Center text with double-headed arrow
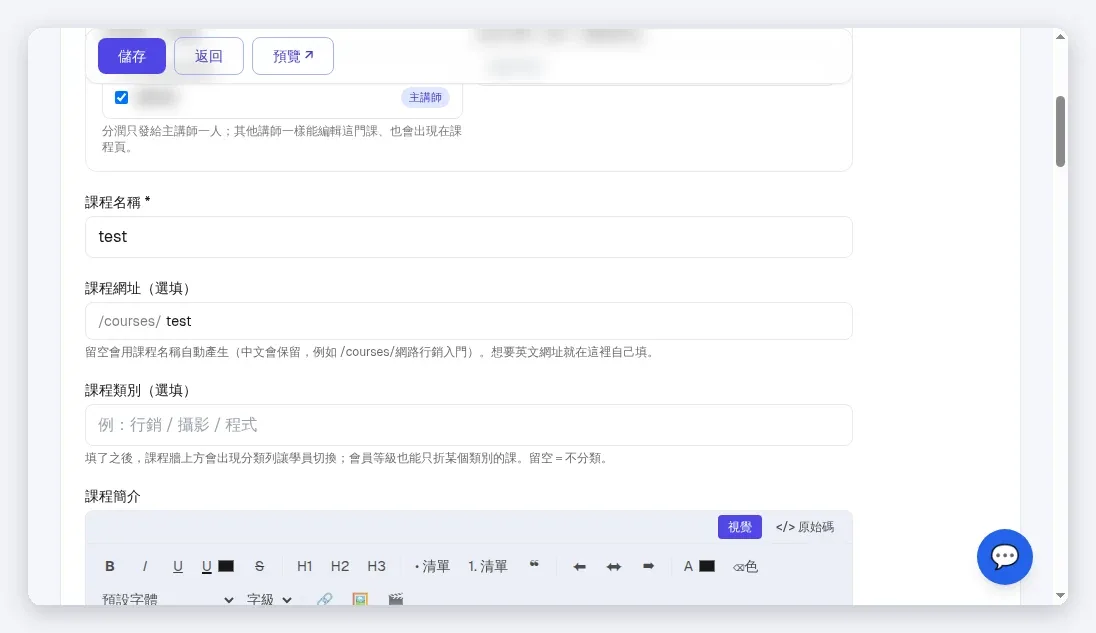 (x=614, y=567)
